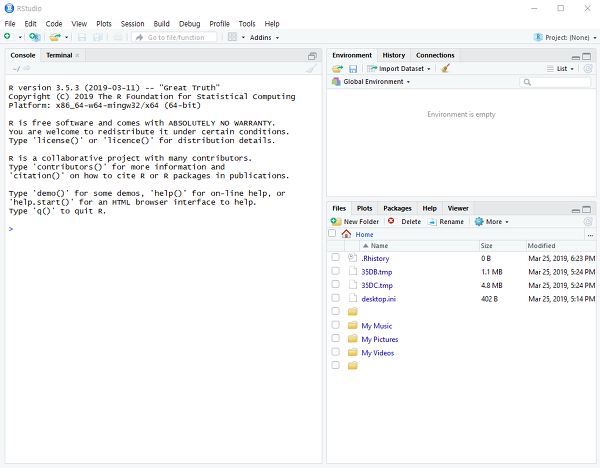Image resolution: width=600 pixels, height=468 pixels.
Task: Open the Code menu
Action: [54, 24]
